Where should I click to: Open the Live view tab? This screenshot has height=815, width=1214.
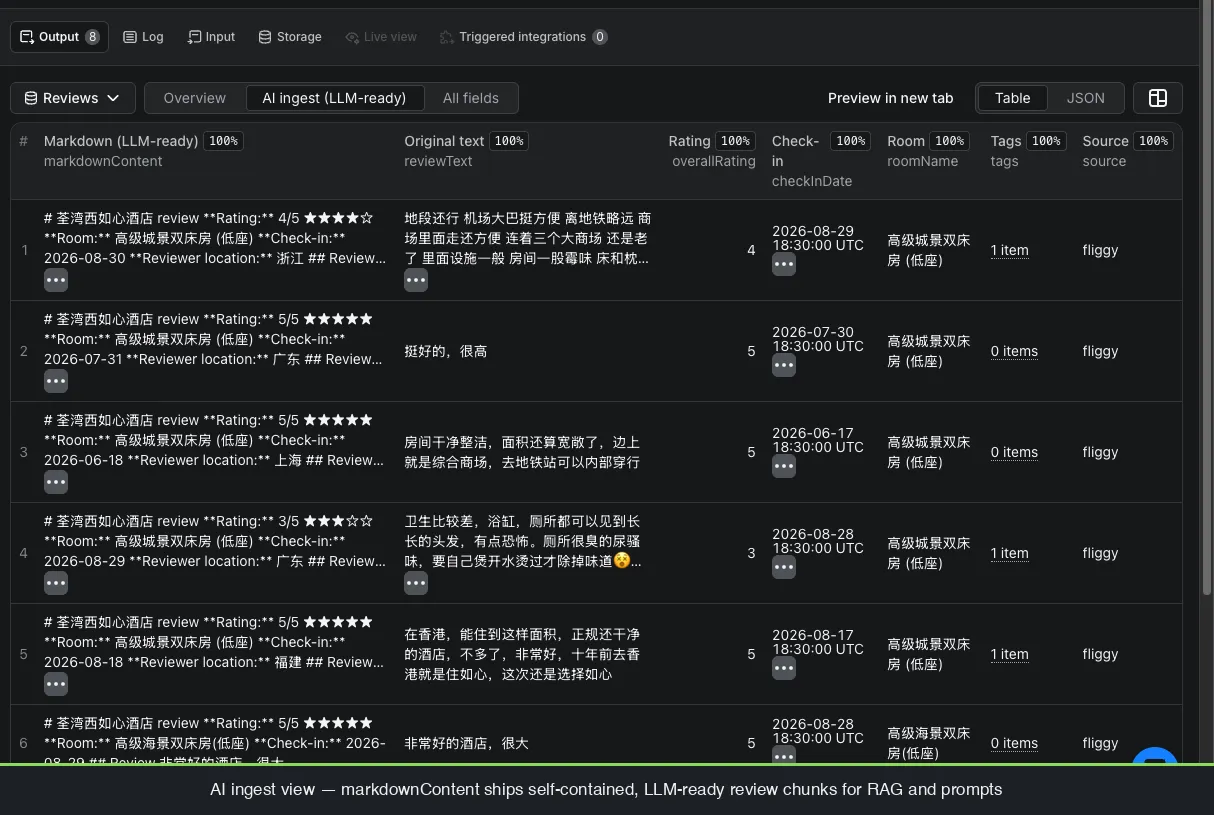[381, 37]
